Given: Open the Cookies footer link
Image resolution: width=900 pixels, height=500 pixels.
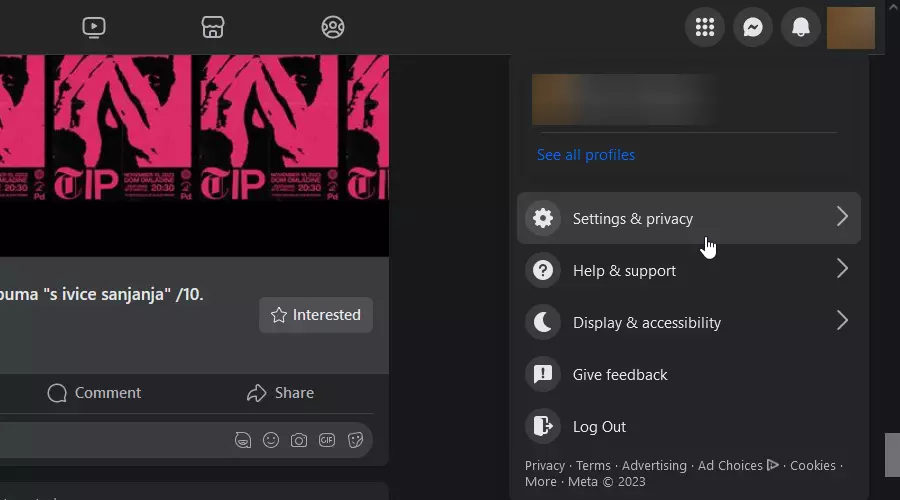Looking at the screenshot, I should [813, 466].
